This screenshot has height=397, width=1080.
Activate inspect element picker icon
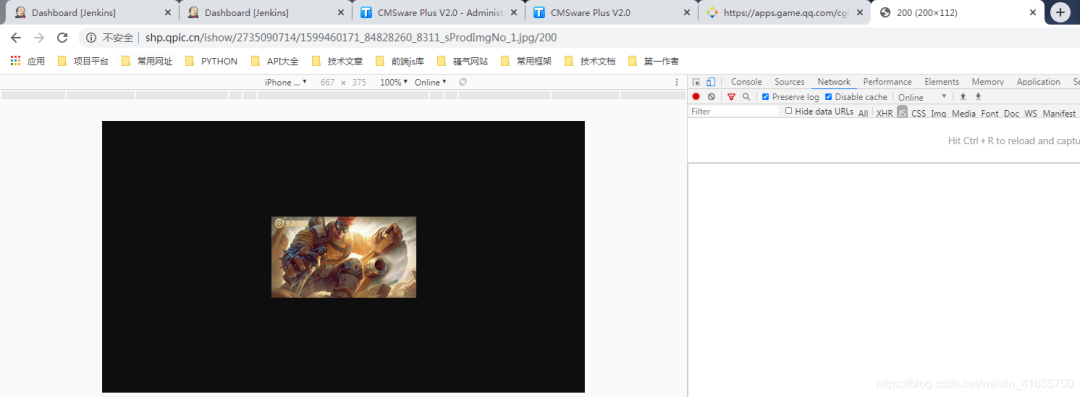point(696,82)
